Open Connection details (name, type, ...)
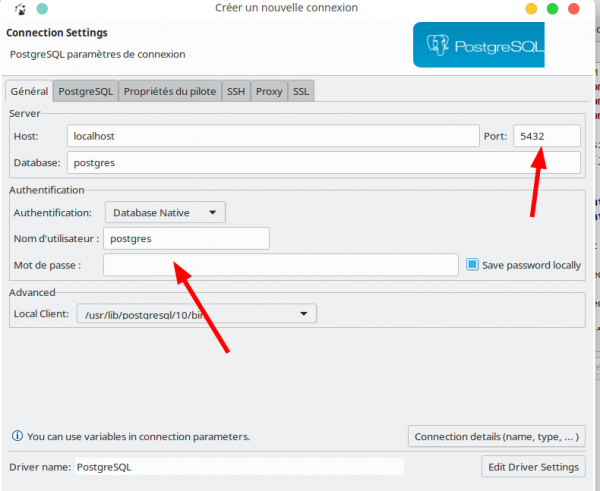 coord(496,436)
